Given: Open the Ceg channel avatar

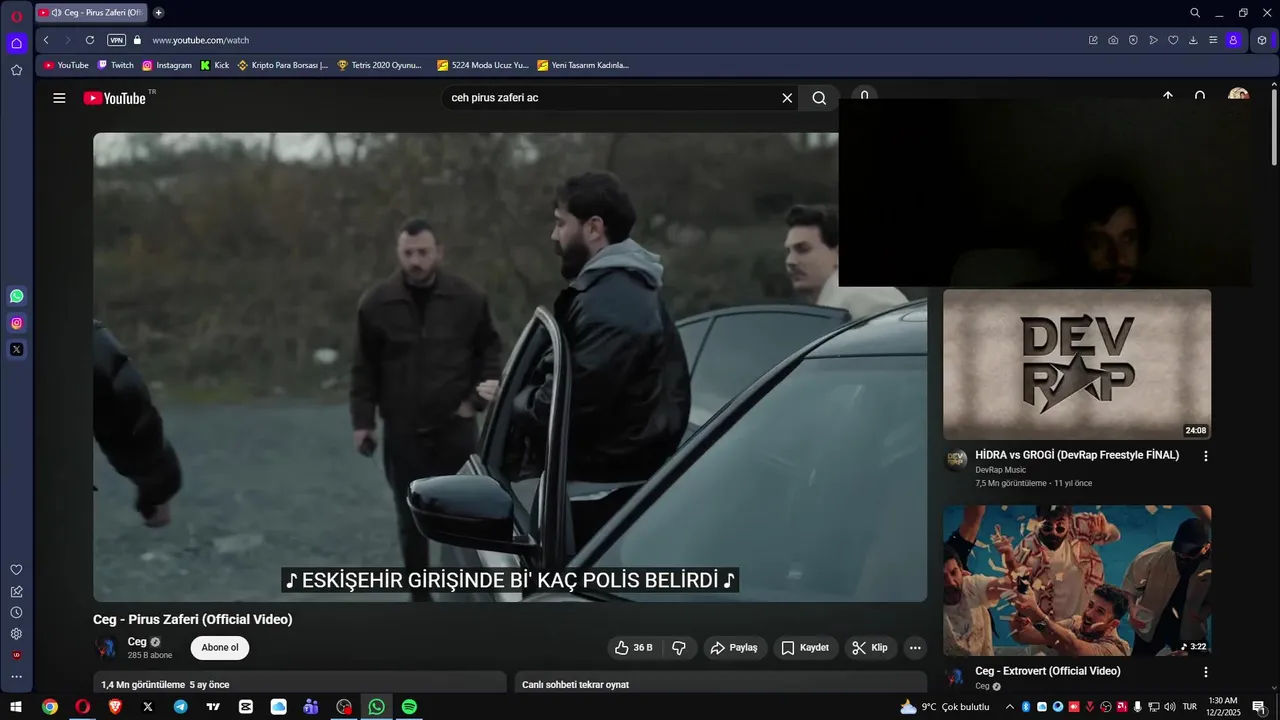Looking at the screenshot, I should (106, 648).
